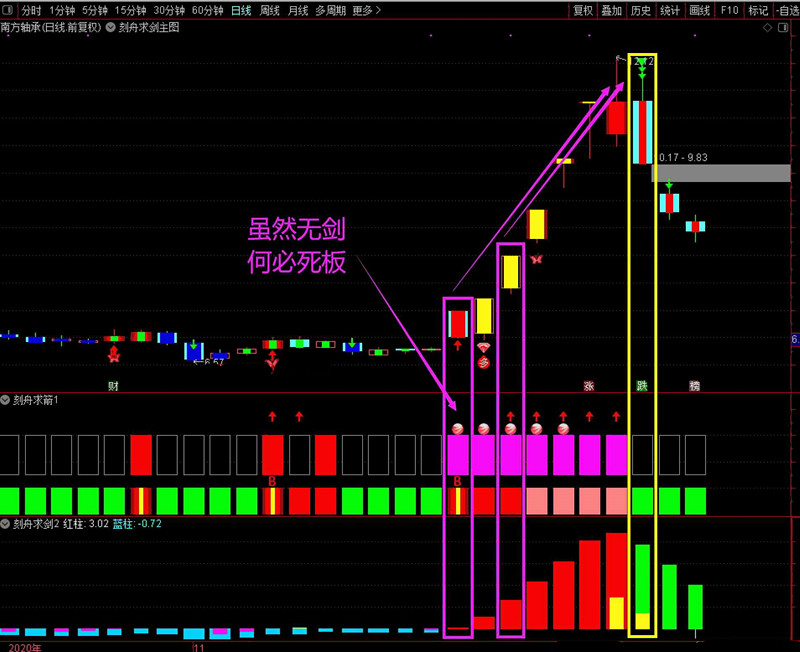Click the 蓝柱: -0.72 value
800x652 pixels.
click(x=137, y=523)
